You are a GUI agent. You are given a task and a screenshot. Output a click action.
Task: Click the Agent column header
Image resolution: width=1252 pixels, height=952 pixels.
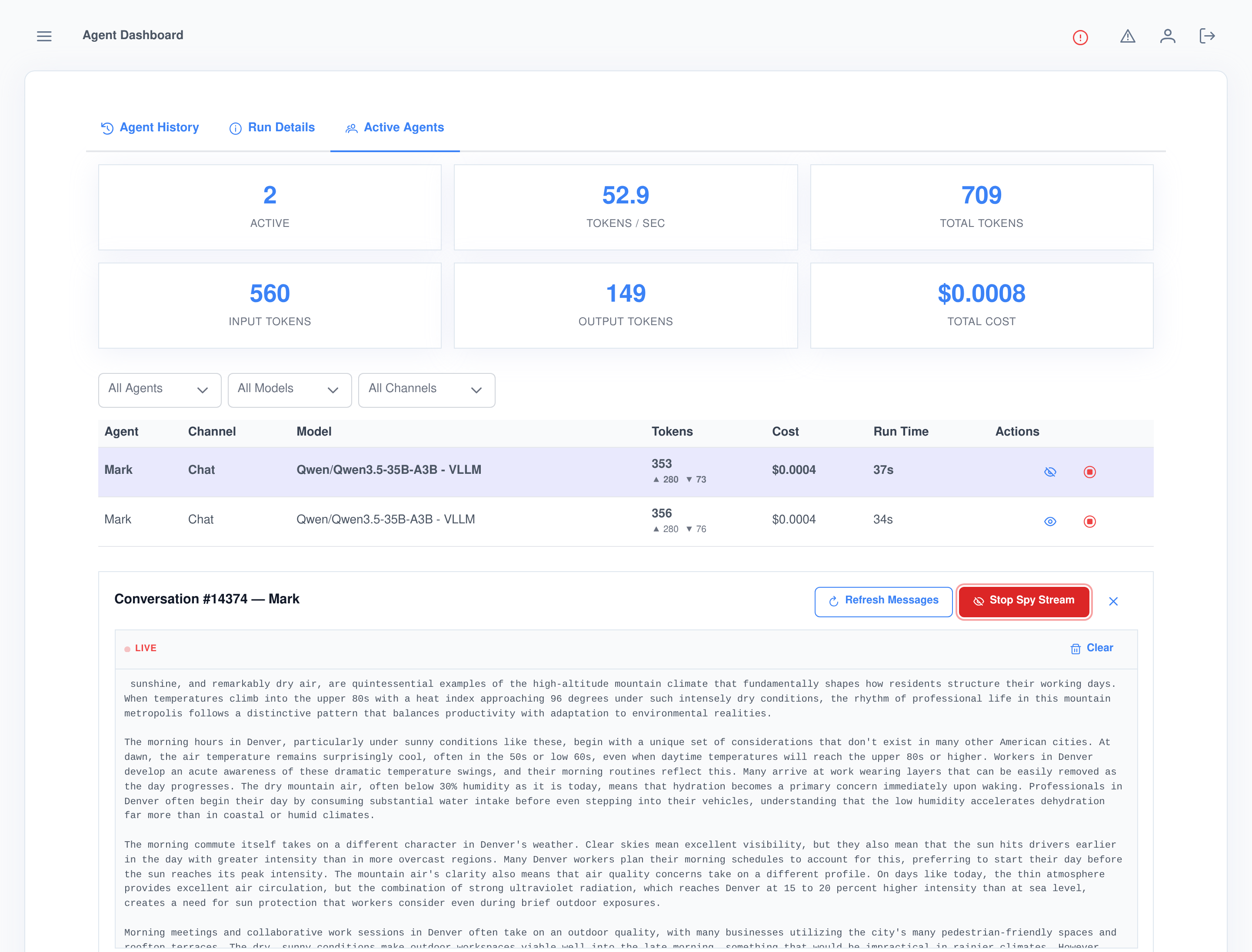click(121, 432)
